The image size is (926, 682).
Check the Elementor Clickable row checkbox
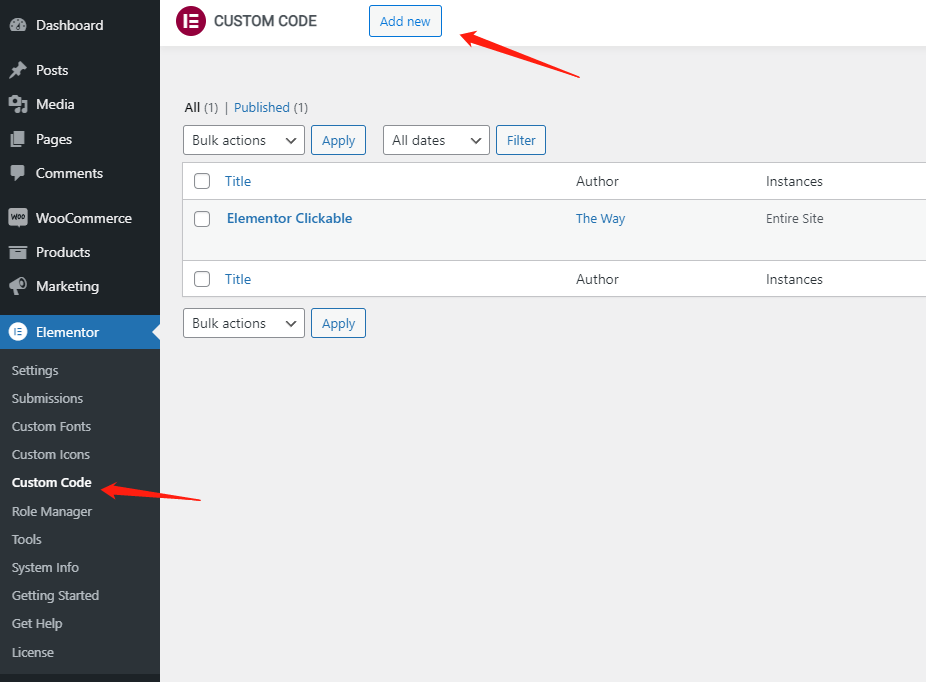(x=202, y=218)
